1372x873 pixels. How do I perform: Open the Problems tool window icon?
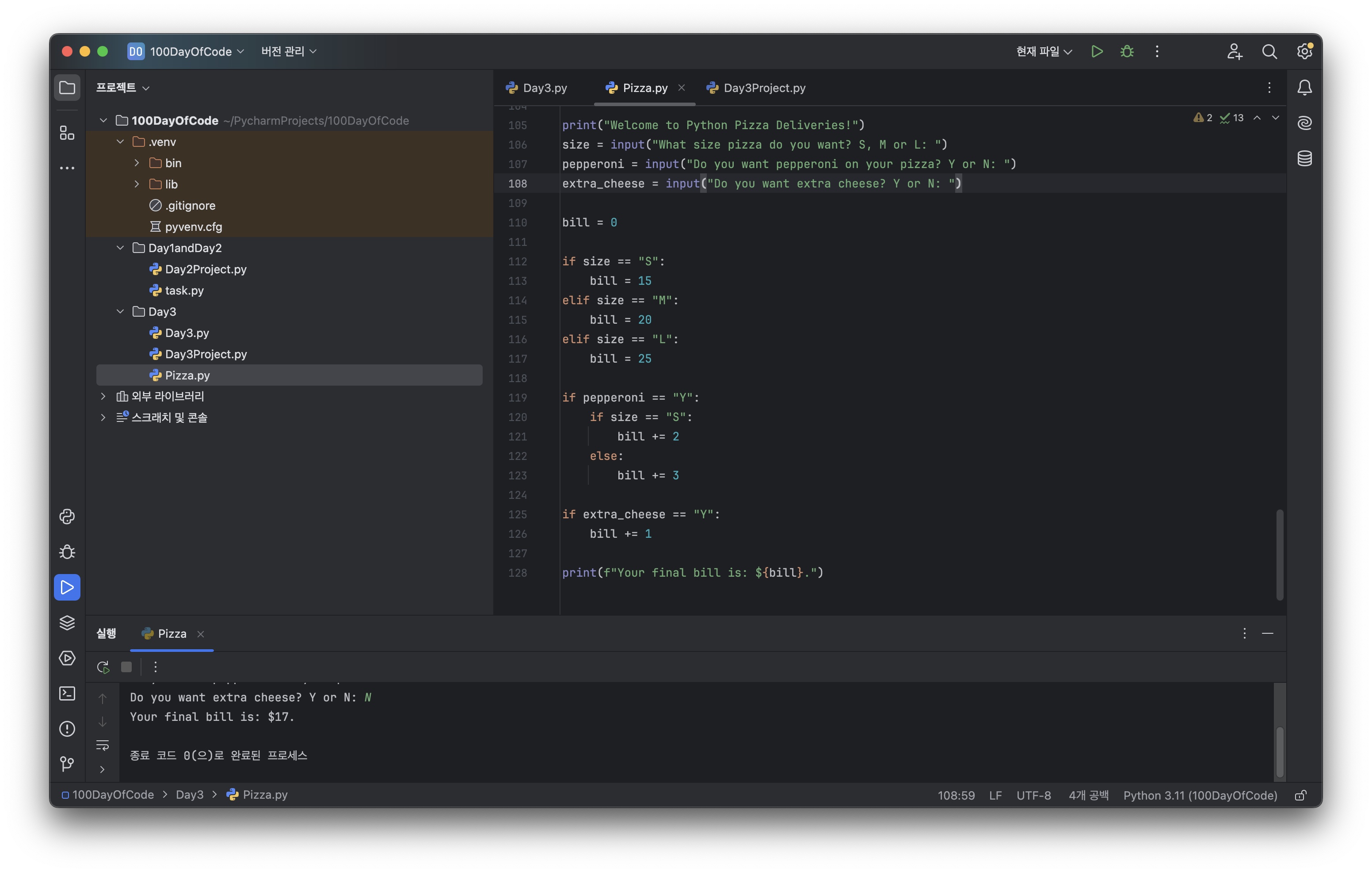(x=67, y=729)
